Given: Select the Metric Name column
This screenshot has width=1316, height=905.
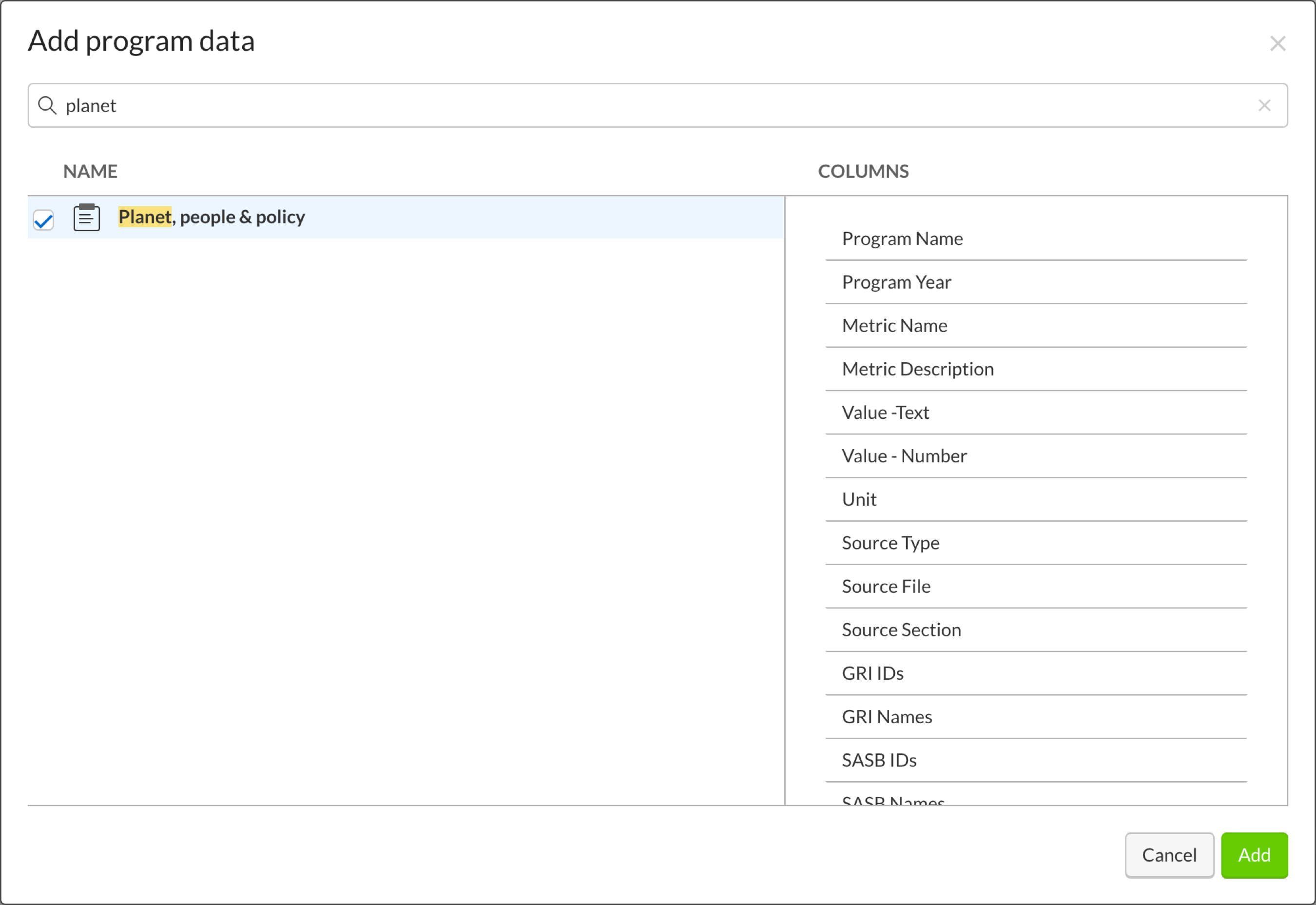Looking at the screenshot, I should point(1036,326).
